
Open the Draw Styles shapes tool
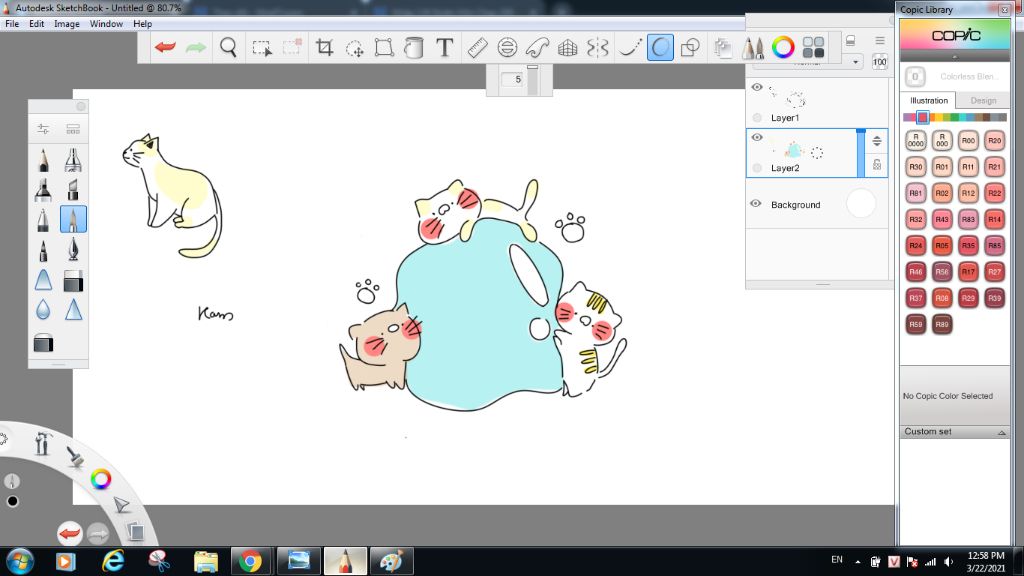(x=690, y=47)
